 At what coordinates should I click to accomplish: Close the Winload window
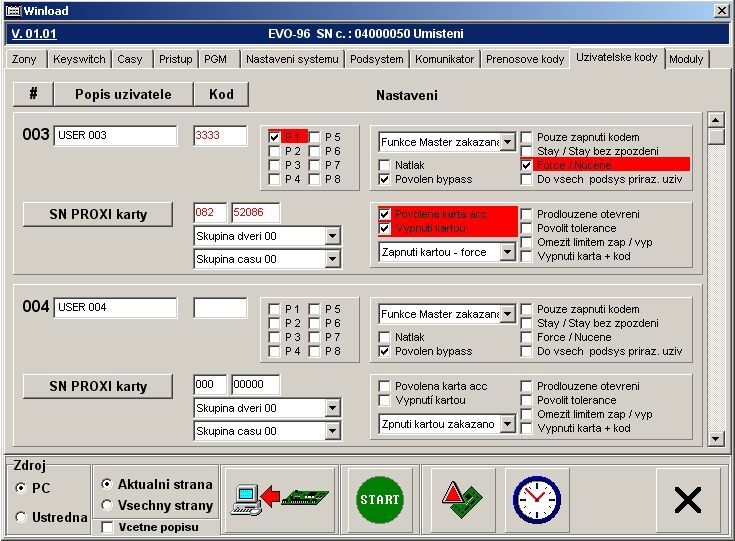(x=721, y=10)
